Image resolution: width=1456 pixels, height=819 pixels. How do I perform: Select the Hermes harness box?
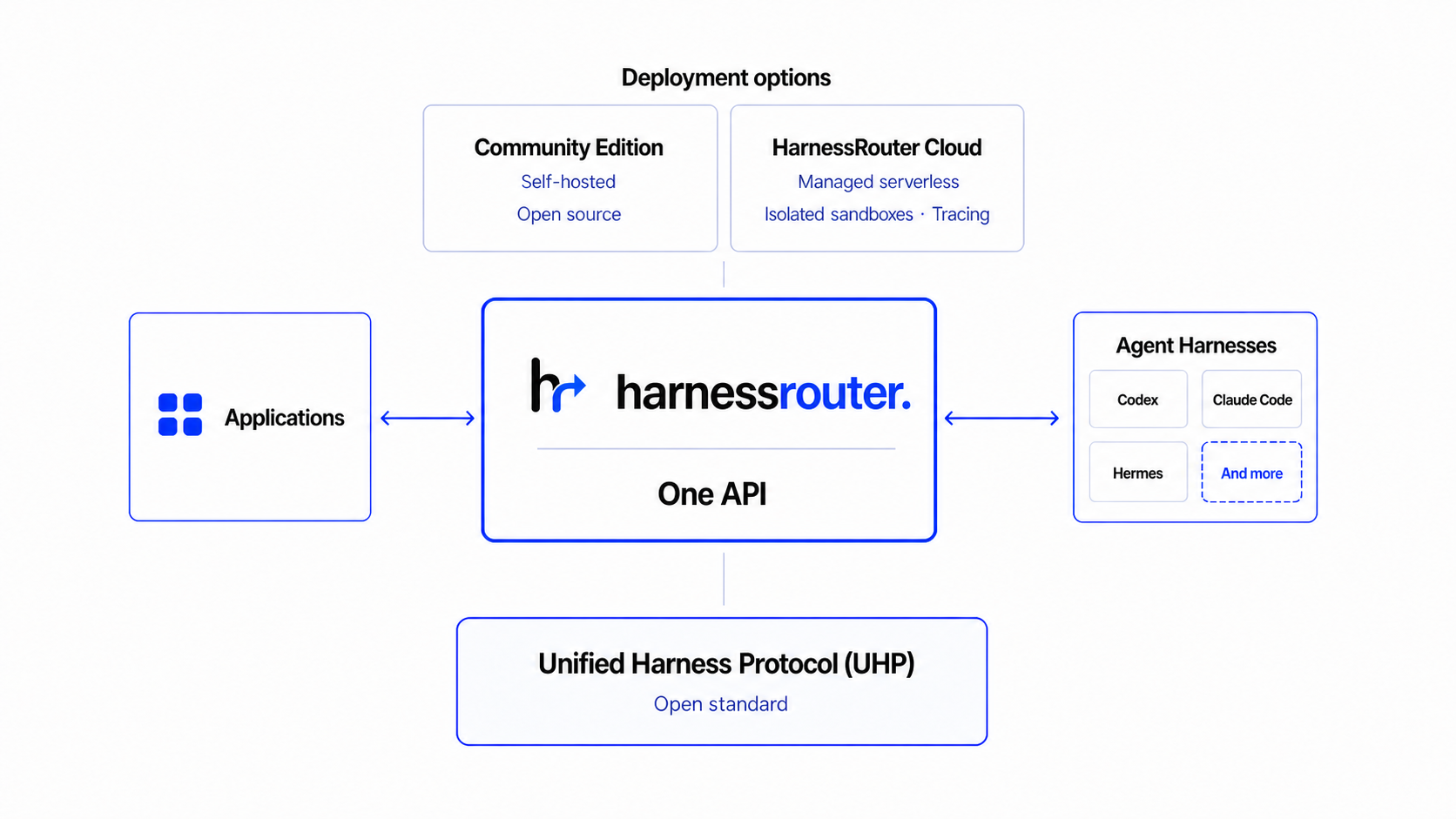[1138, 473]
